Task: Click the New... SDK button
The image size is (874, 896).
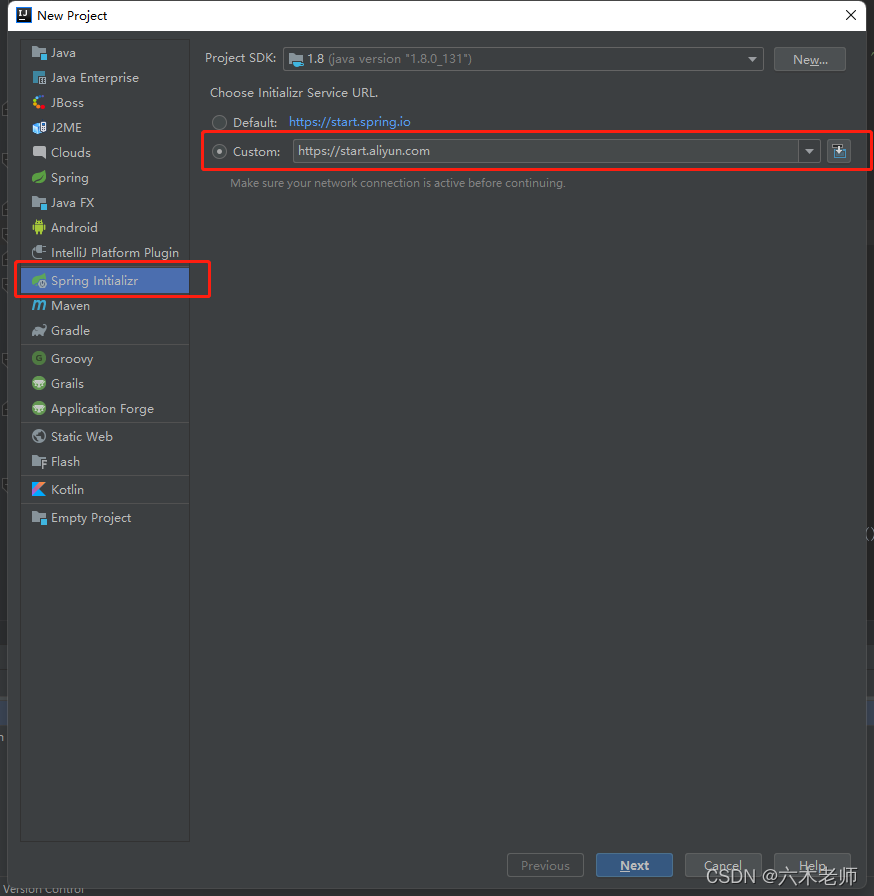Action: 809,59
